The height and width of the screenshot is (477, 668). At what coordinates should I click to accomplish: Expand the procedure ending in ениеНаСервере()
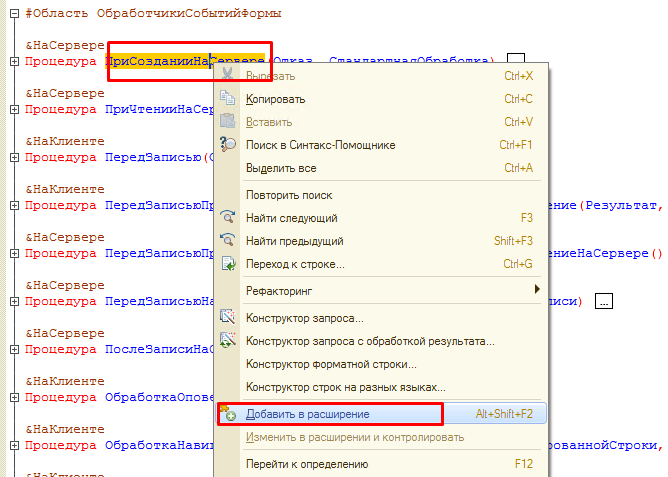pyautogui.click(x=14, y=254)
